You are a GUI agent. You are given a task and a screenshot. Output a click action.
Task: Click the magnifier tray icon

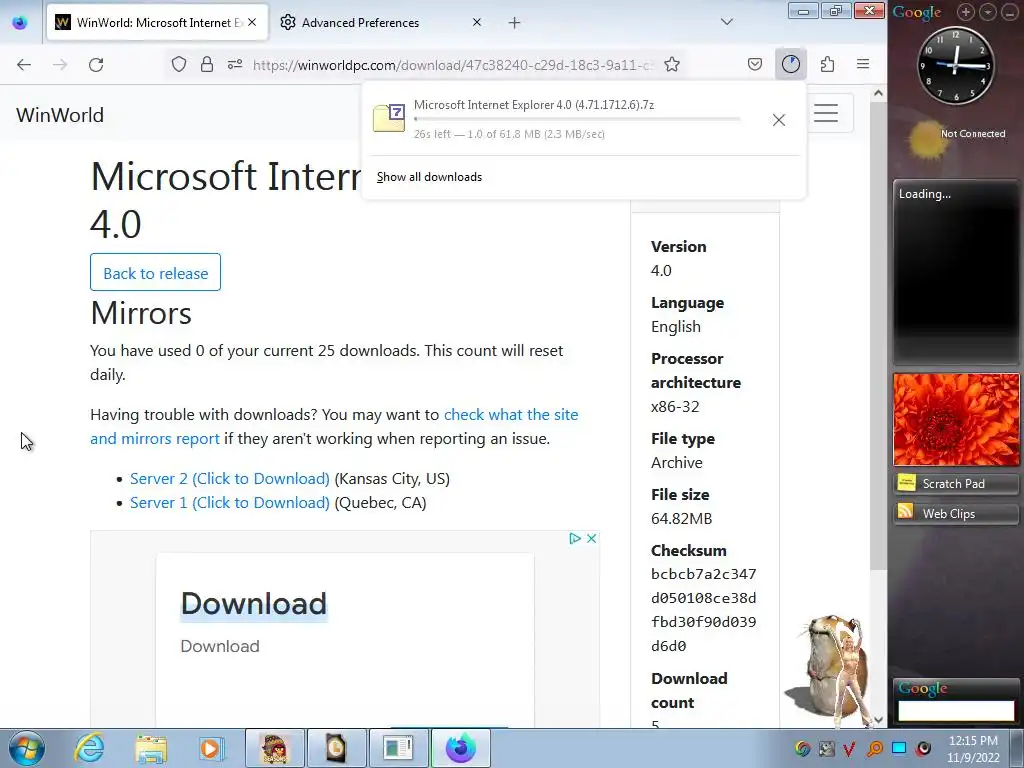point(874,748)
